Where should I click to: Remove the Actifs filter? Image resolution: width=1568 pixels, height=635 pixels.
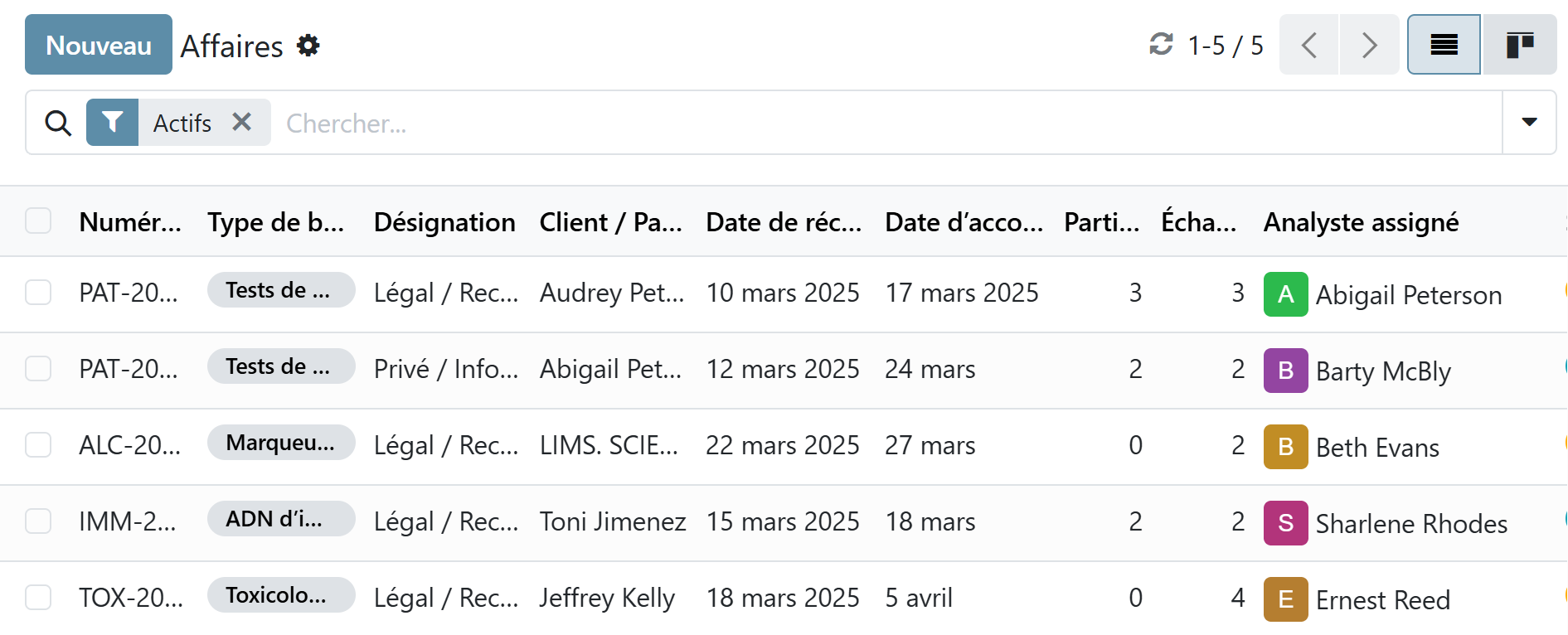[x=242, y=123]
